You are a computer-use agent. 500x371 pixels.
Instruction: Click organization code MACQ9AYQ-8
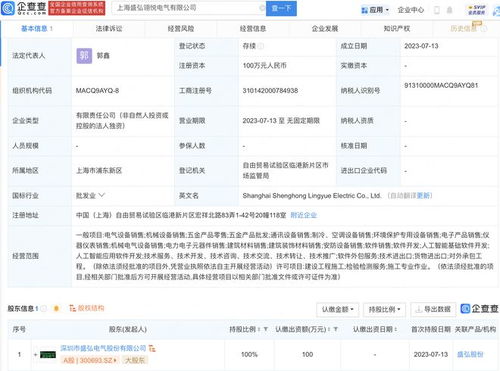coord(97,91)
